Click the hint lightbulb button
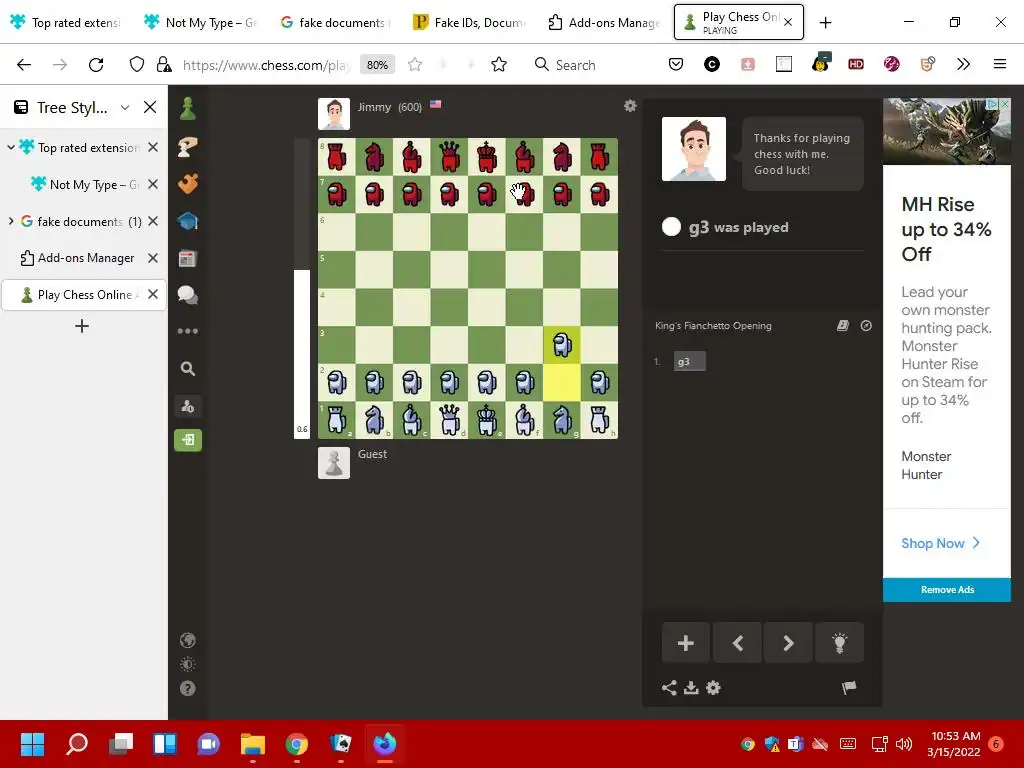The image size is (1024, 768). click(839, 643)
